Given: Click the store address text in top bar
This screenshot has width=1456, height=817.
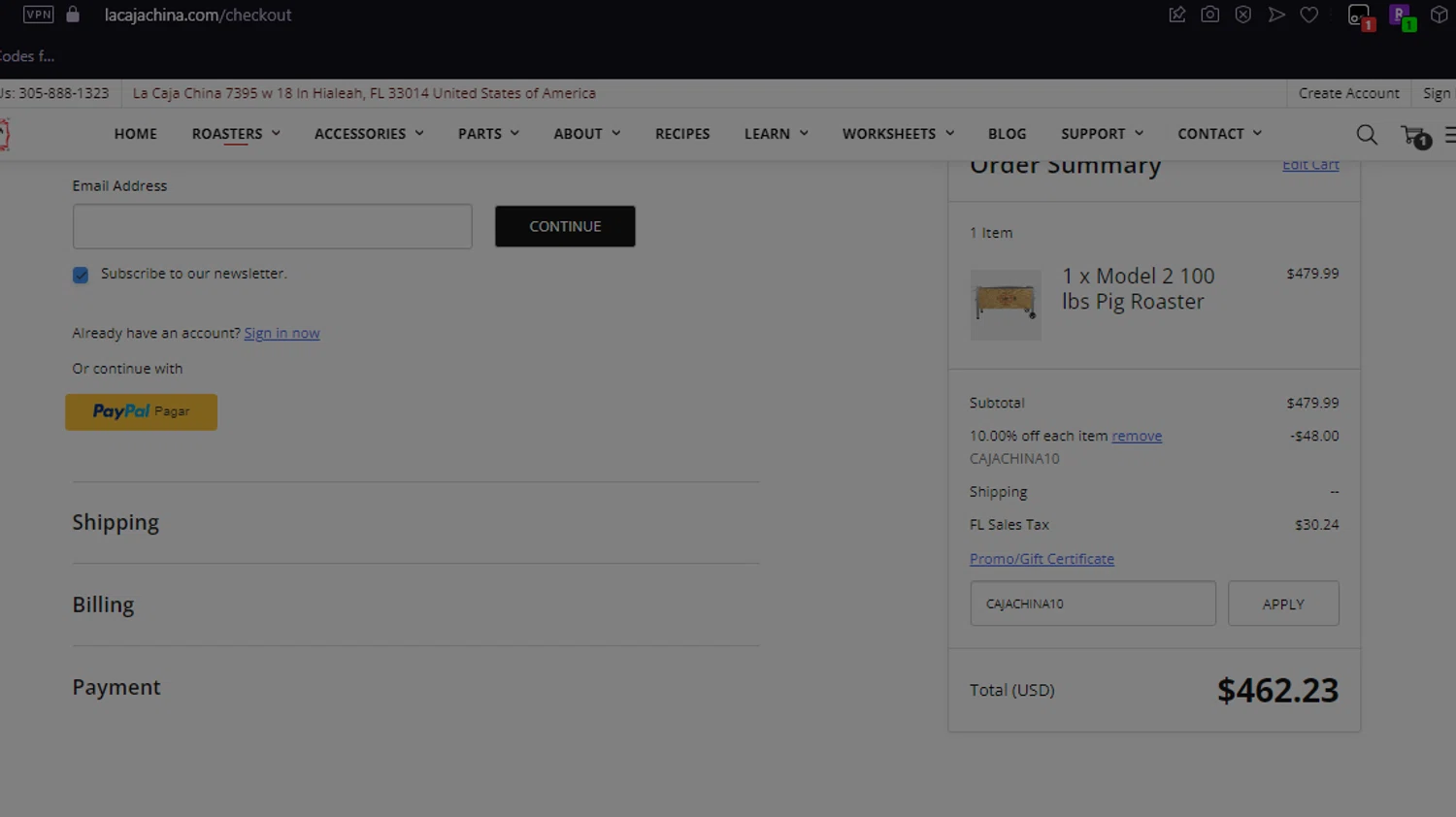Looking at the screenshot, I should click(364, 93).
